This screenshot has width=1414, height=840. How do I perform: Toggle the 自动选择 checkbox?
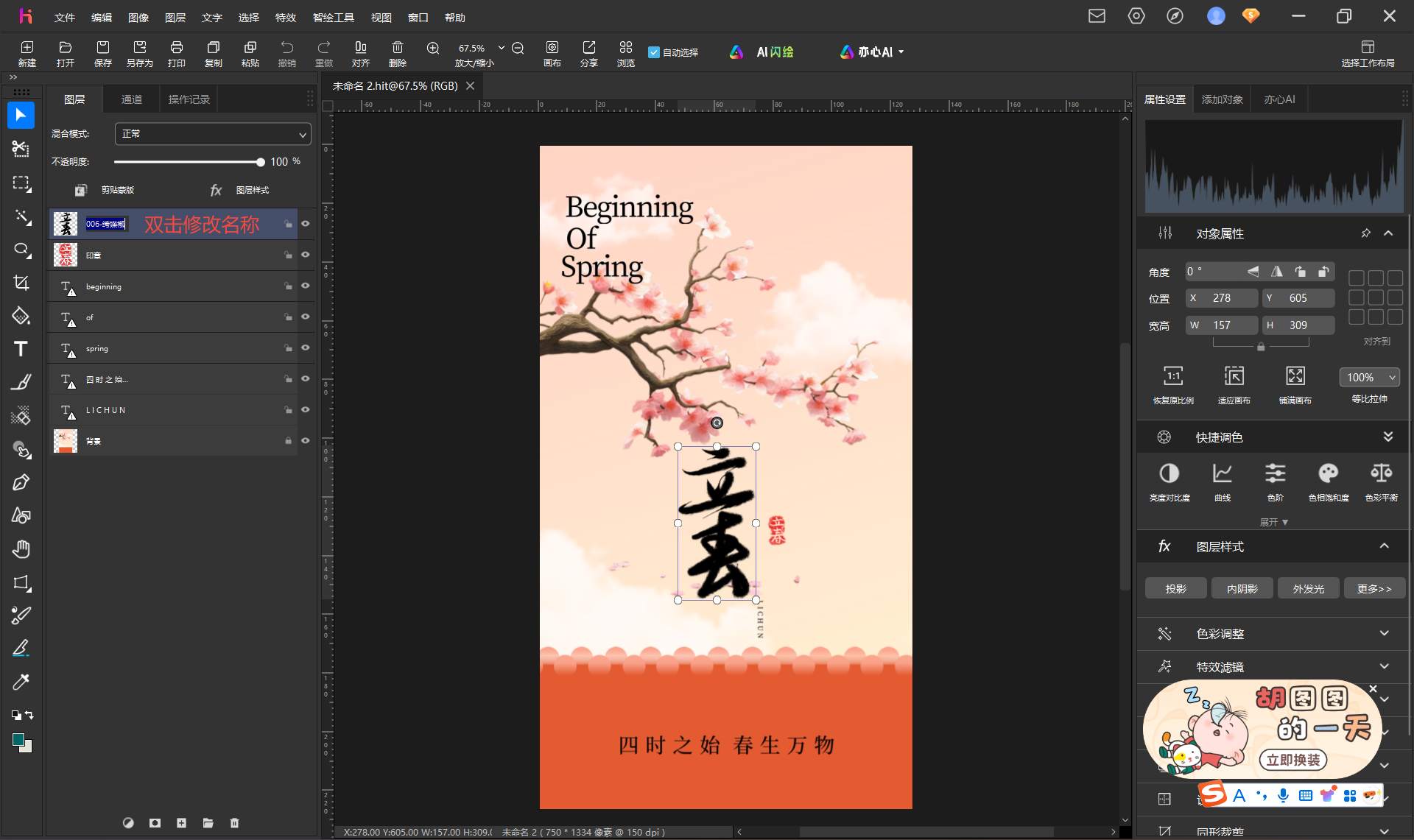(x=654, y=52)
